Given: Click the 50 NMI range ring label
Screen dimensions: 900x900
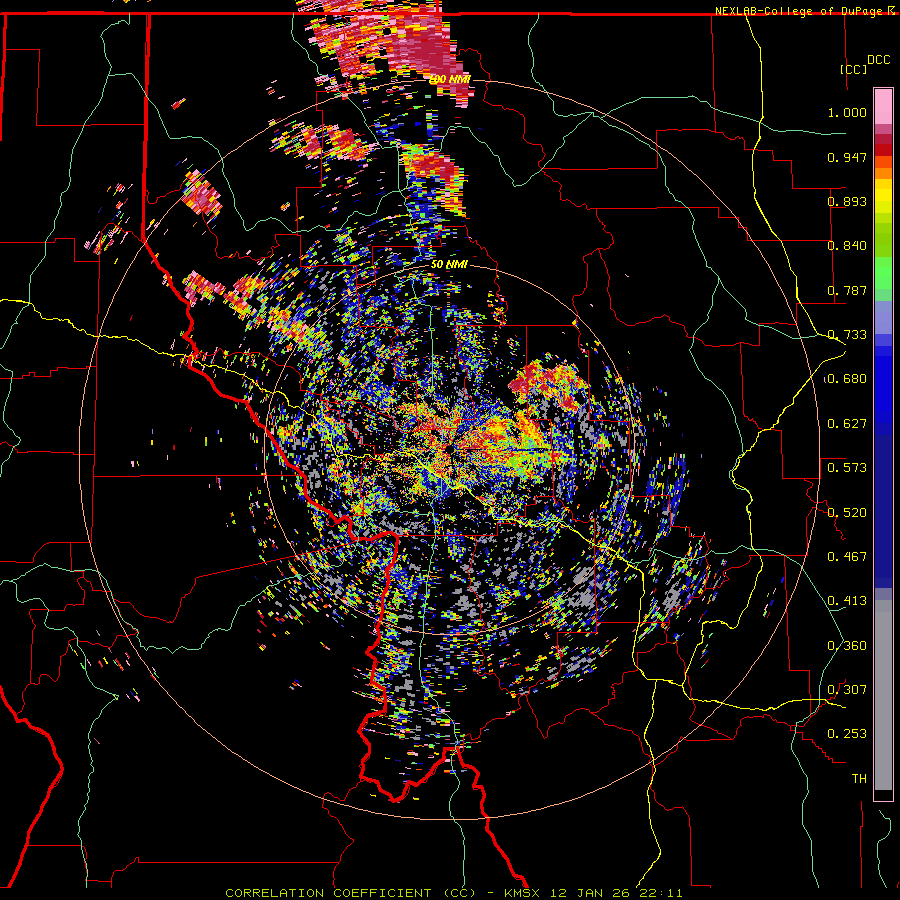Looking at the screenshot, I should click(x=449, y=265).
